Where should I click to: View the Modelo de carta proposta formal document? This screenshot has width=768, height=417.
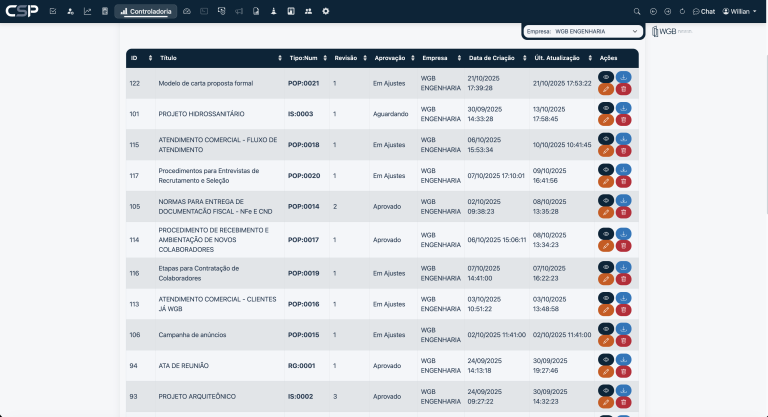click(x=606, y=77)
